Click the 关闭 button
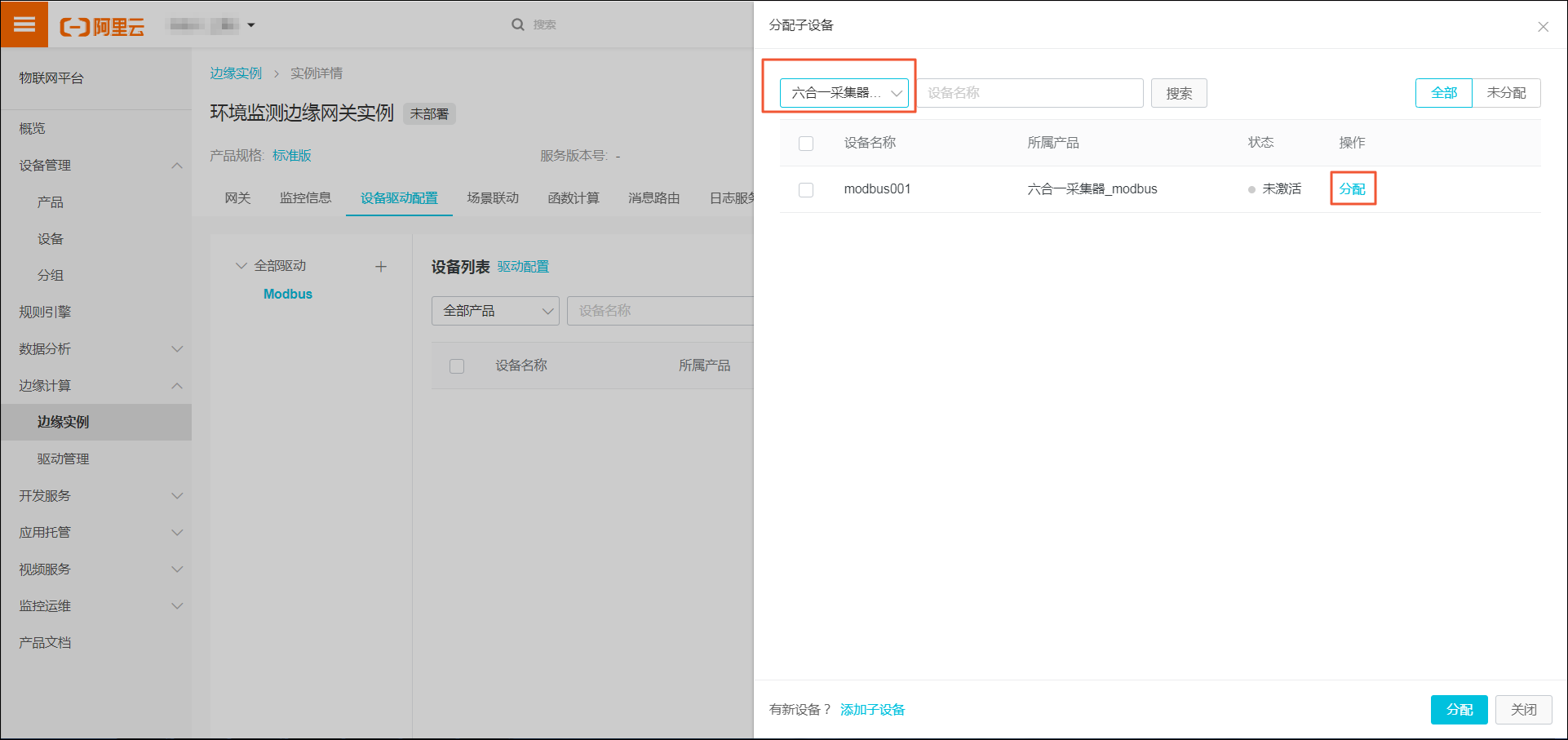The width and height of the screenshot is (1568, 740). click(1524, 710)
